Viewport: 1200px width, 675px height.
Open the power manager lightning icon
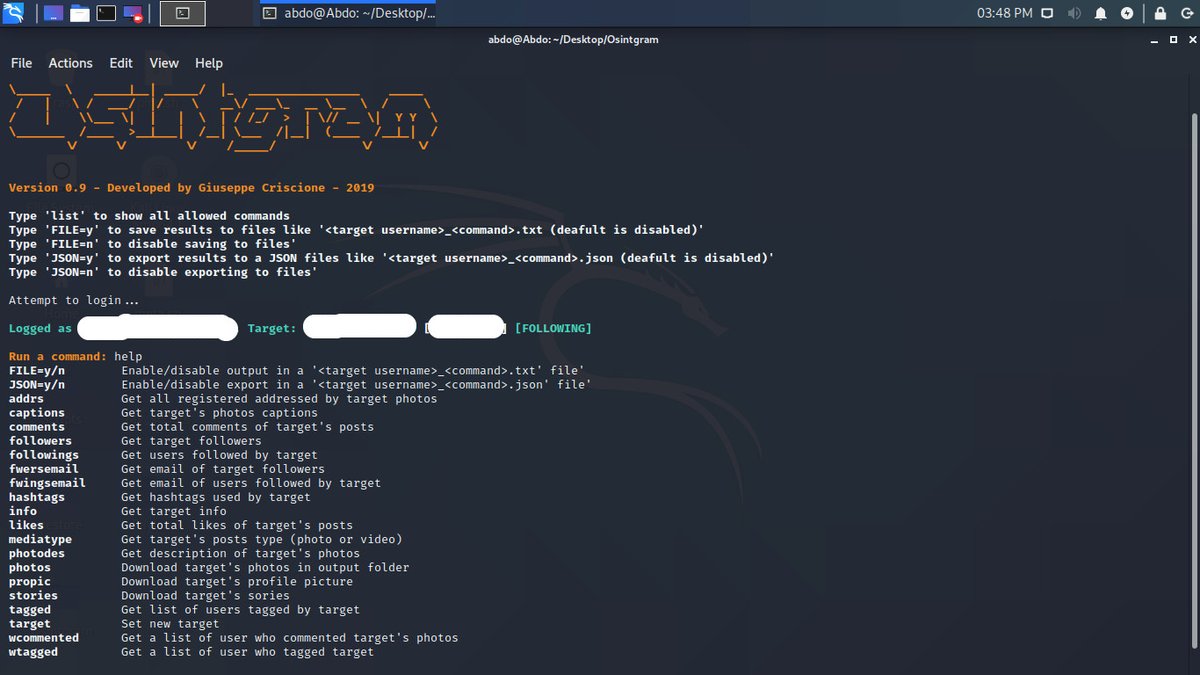click(x=1127, y=13)
